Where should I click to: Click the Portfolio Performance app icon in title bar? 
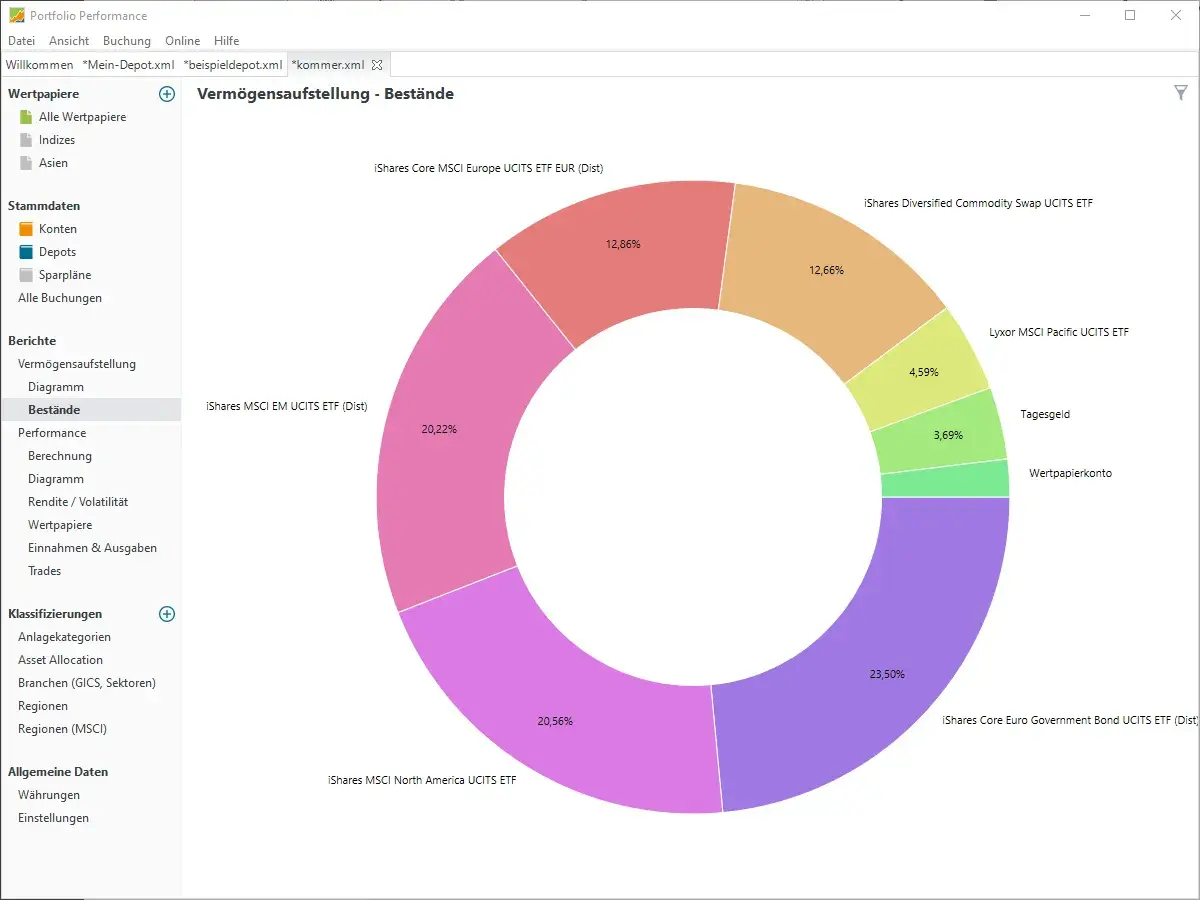coord(16,16)
